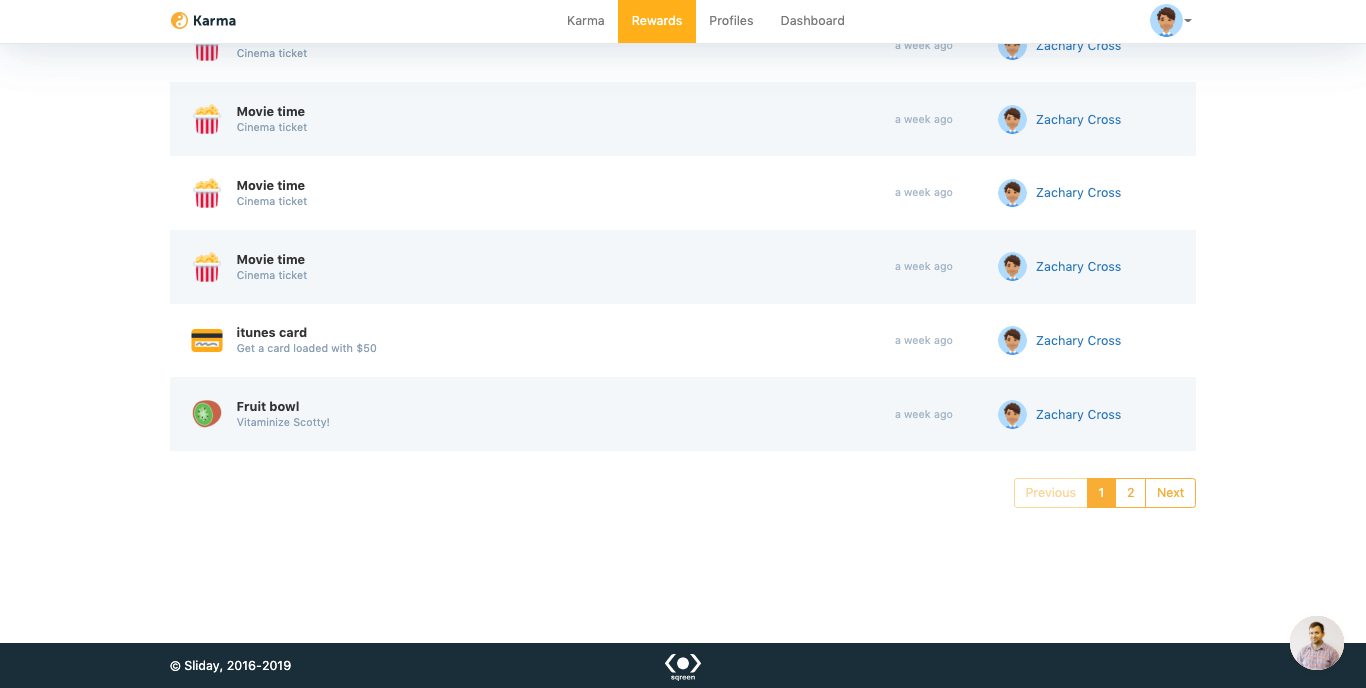Click the Next pagination button
The width and height of the screenshot is (1366, 688).
click(x=1170, y=493)
